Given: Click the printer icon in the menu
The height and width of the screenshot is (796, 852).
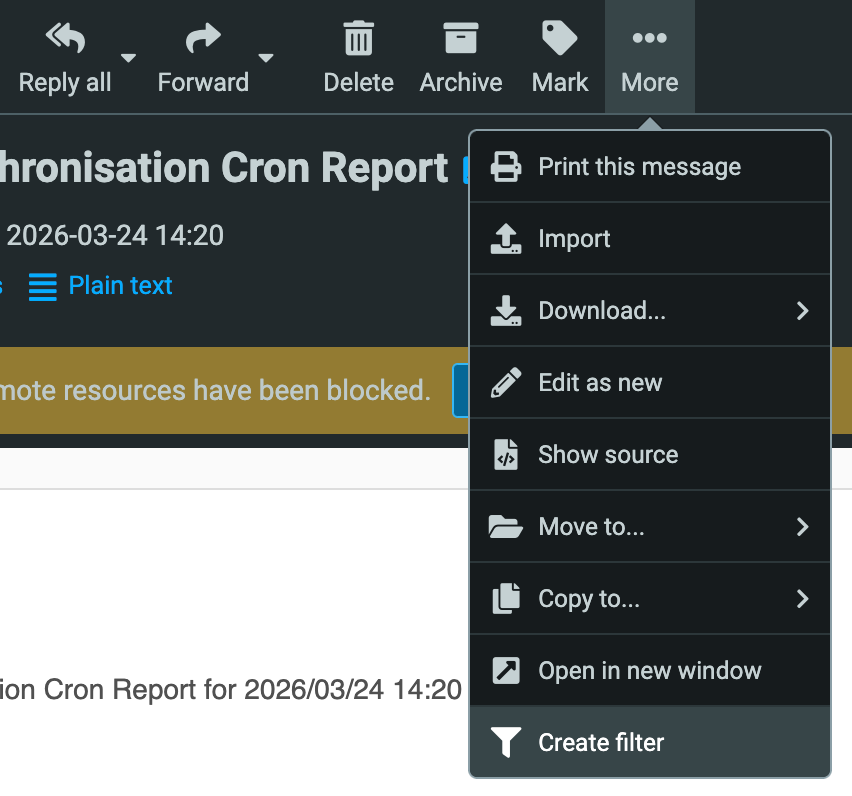Looking at the screenshot, I should click(506, 167).
